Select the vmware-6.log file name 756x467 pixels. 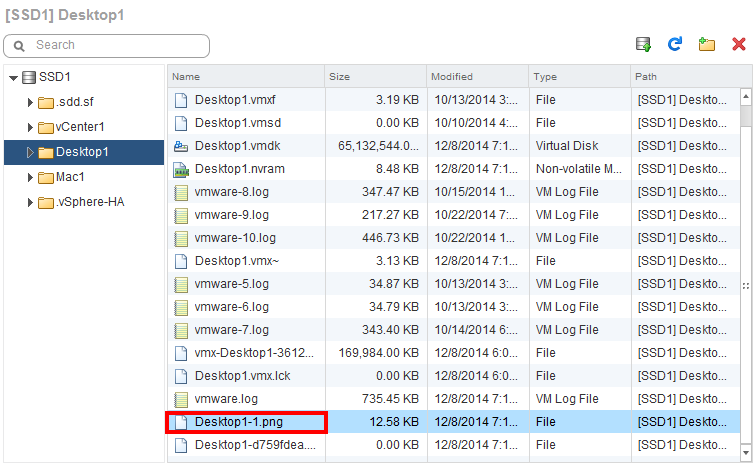click(x=231, y=307)
